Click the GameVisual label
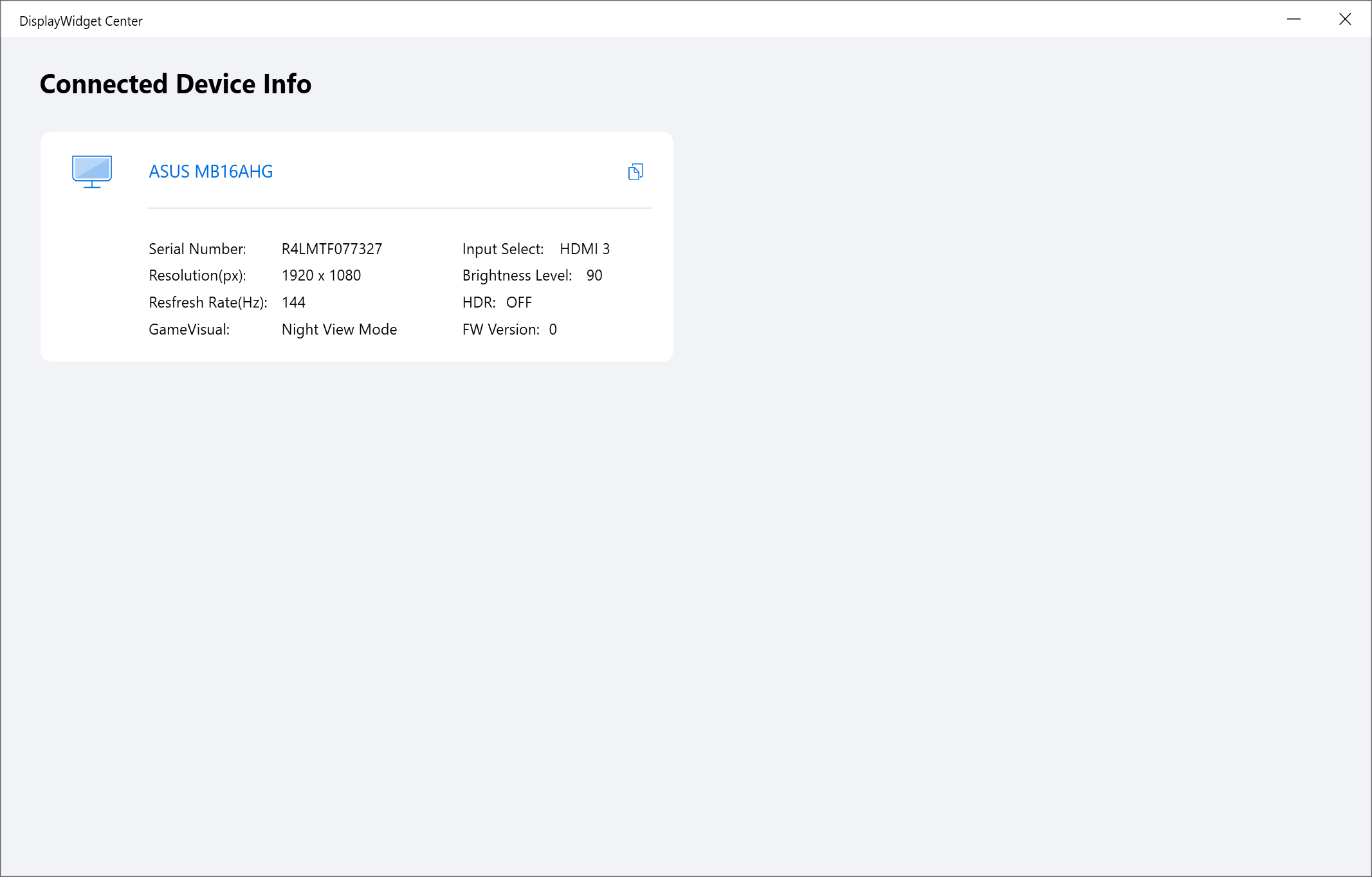Screen dimensions: 1372x877 tap(188, 329)
